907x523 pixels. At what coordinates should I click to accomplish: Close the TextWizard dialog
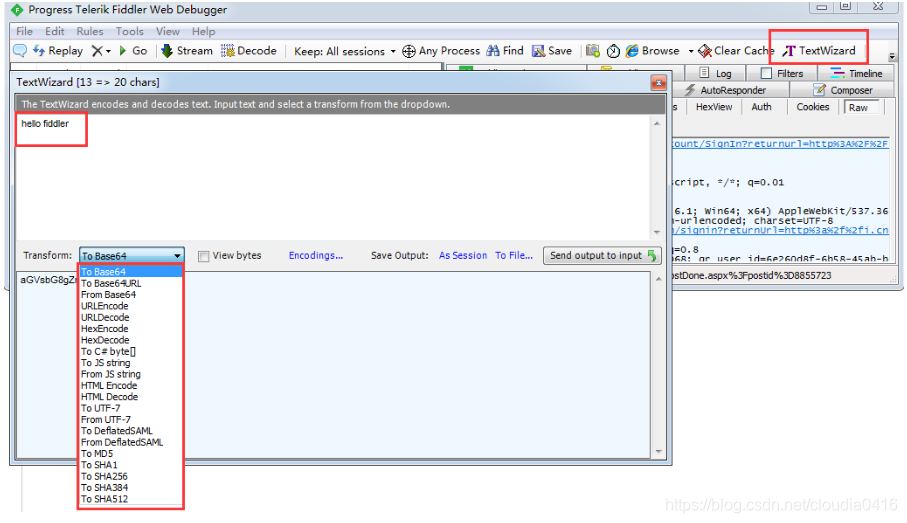(658, 83)
